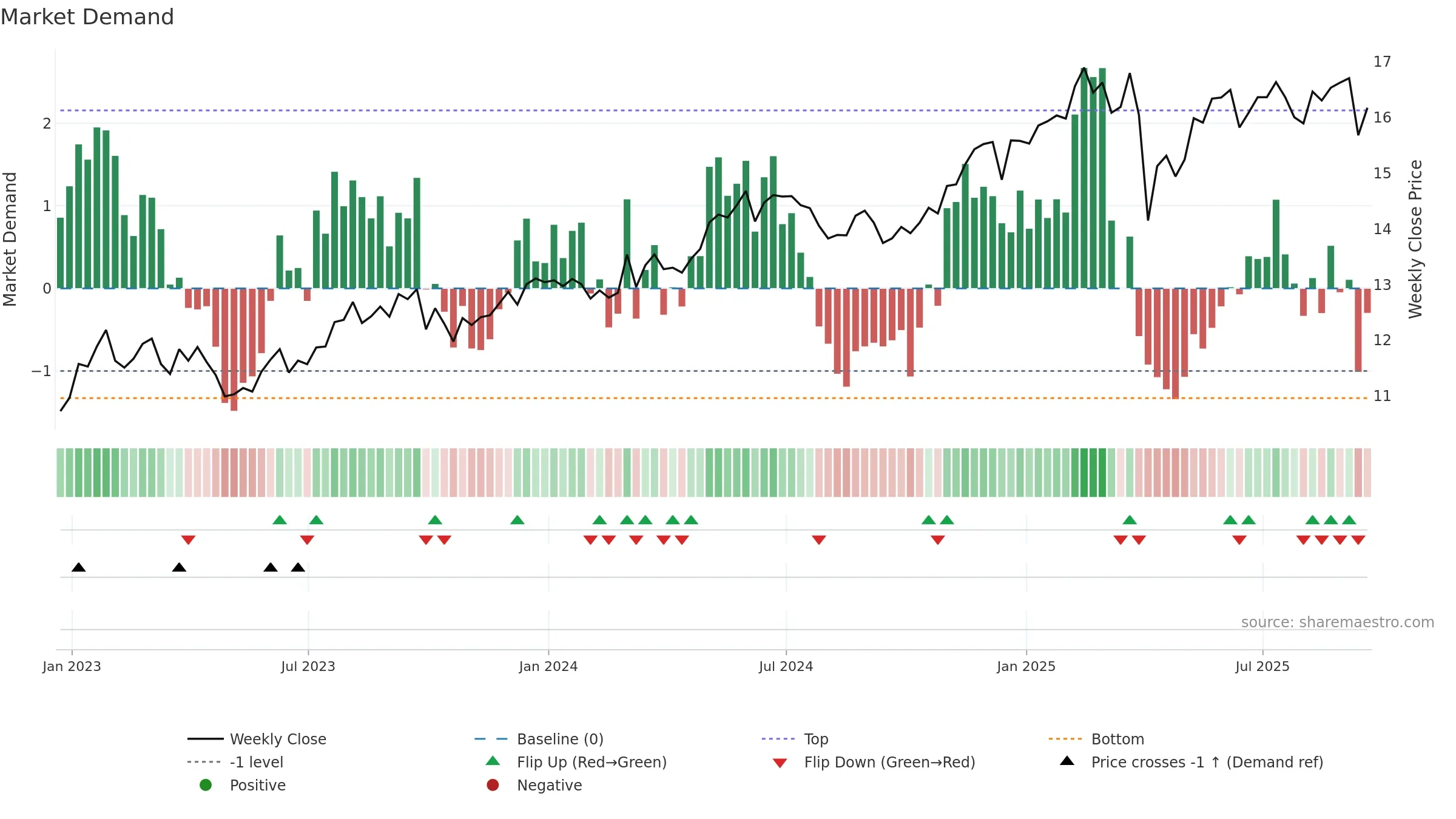This screenshot has width=1456, height=819.
Task: Click the Positive legend label
Action: tap(258, 785)
